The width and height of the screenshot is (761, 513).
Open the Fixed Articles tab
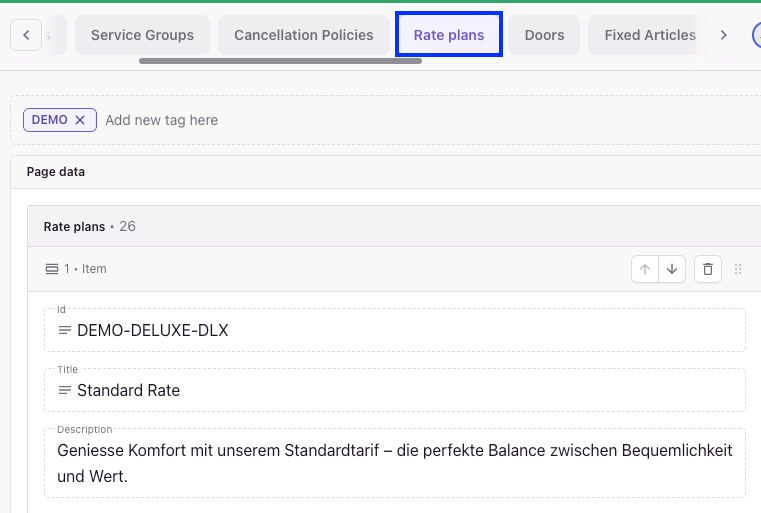point(650,35)
